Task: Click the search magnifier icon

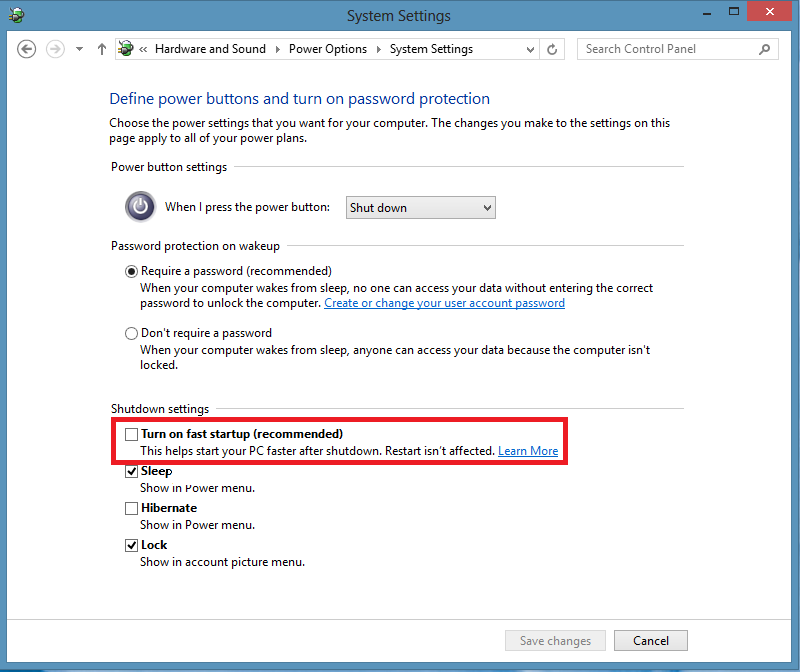Action: point(765,48)
